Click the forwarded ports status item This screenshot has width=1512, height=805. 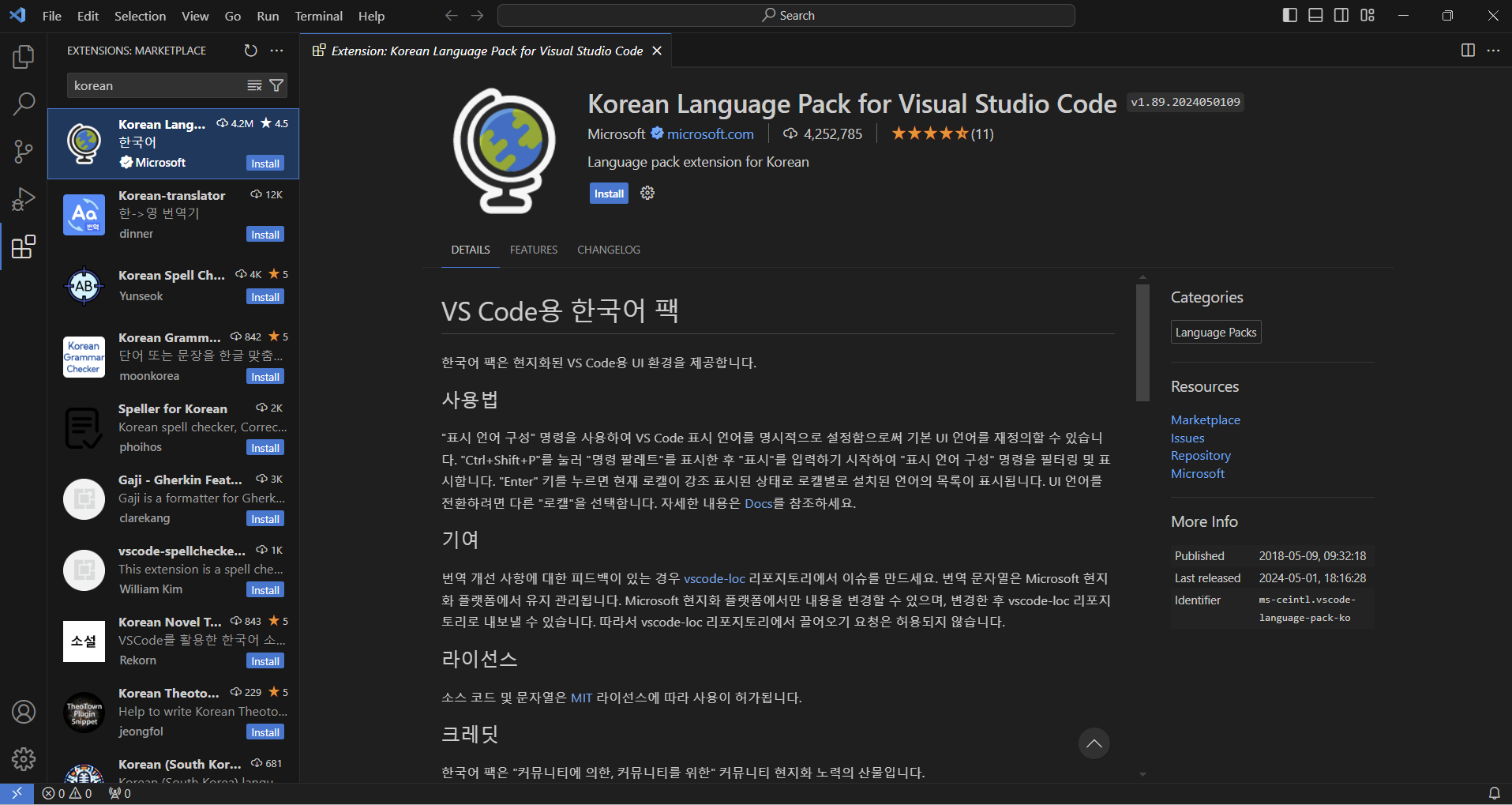[x=120, y=793]
